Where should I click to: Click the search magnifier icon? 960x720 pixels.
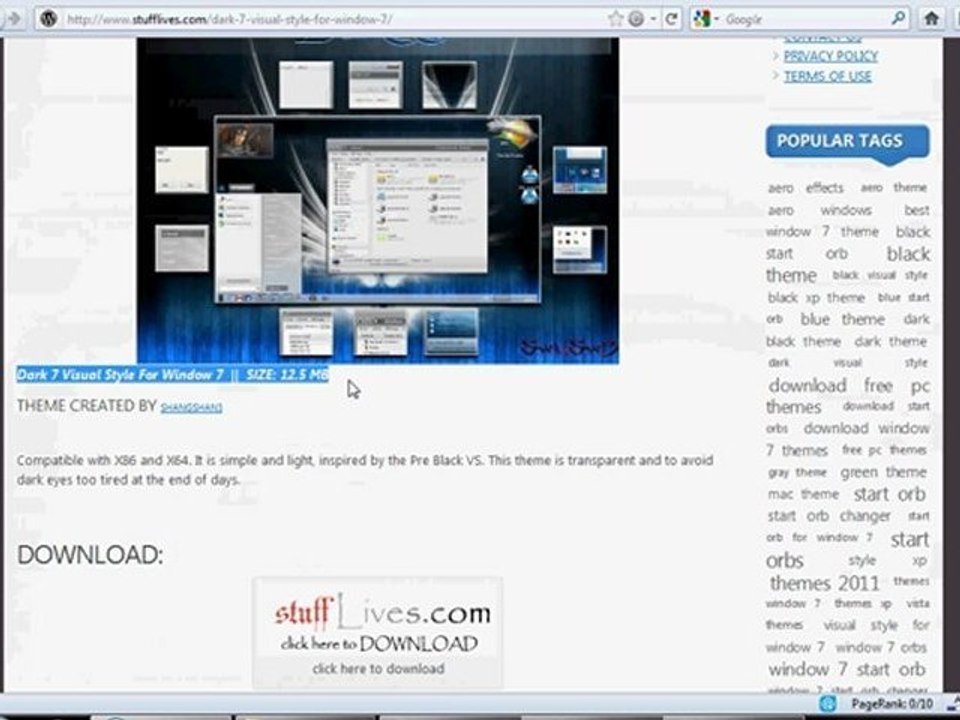click(898, 18)
